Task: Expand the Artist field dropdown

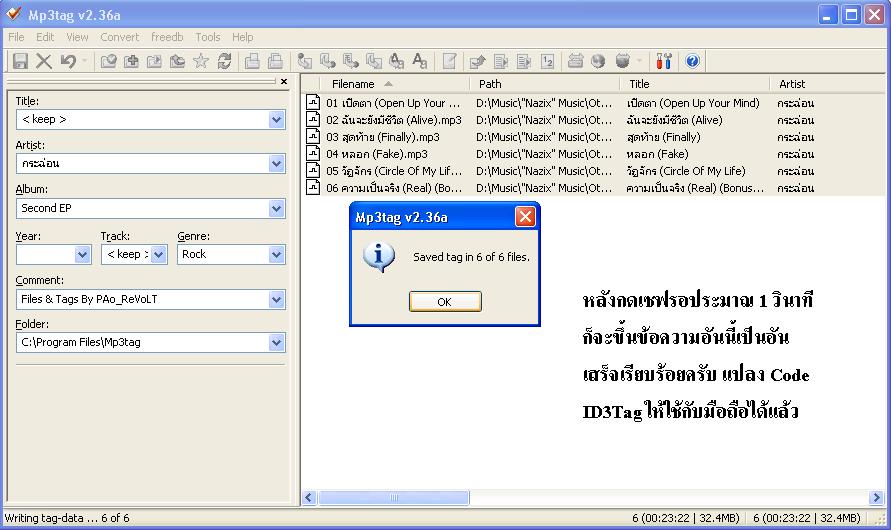Action: 276,164
